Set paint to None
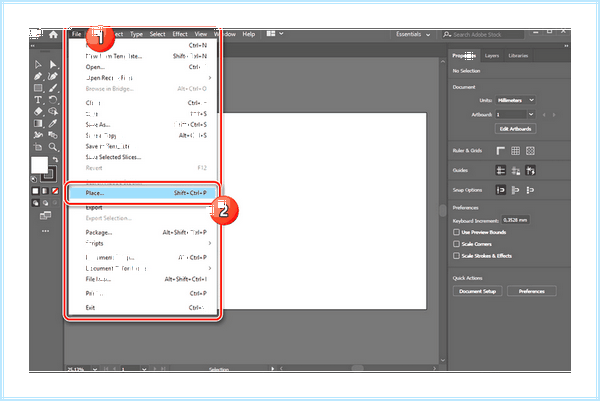Image resolution: width=600 pixels, height=401 pixels. (55, 191)
